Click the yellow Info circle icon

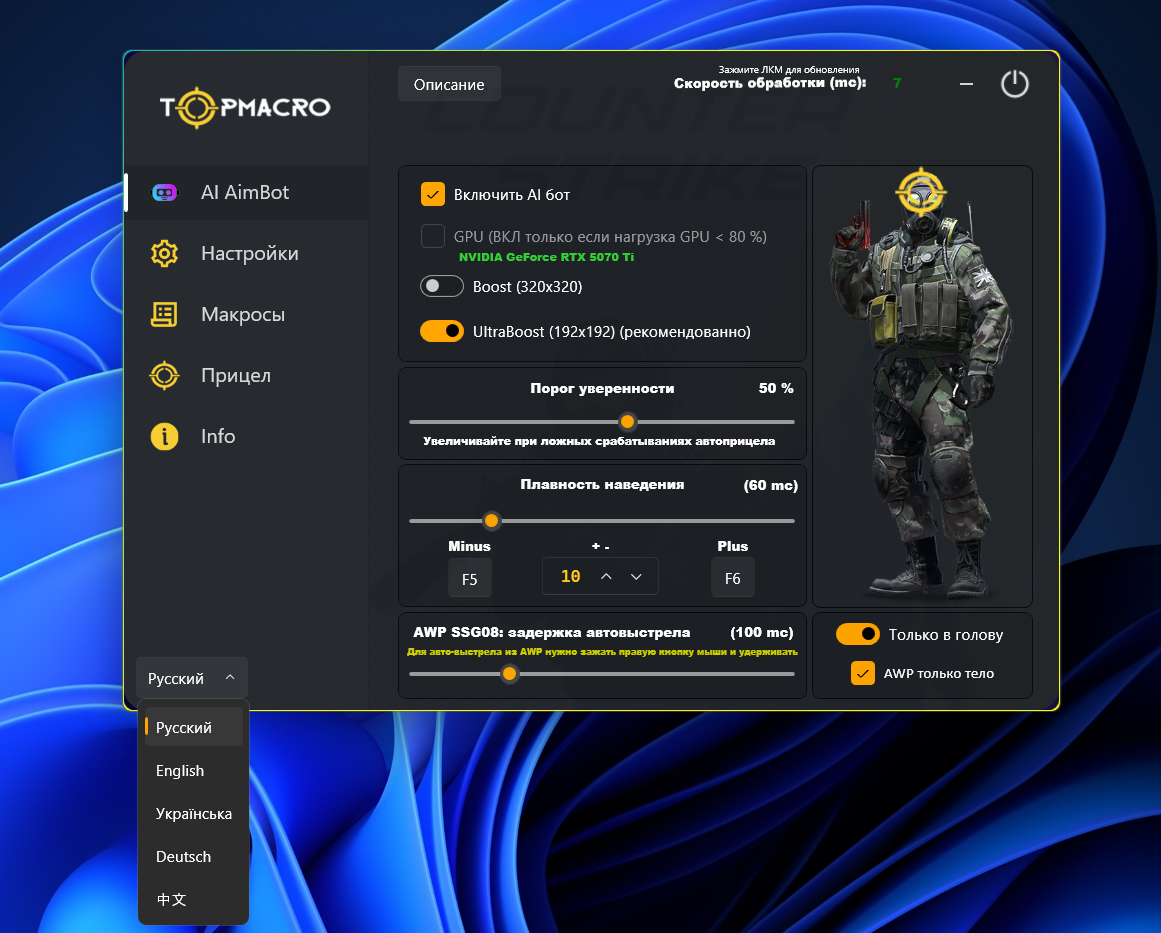point(164,436)
